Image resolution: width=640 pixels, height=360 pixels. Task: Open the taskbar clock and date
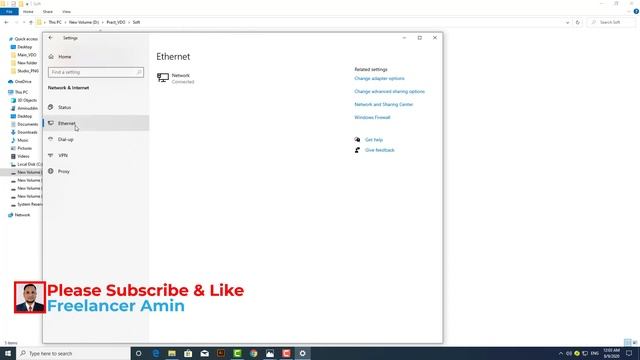tap(611, 353)
